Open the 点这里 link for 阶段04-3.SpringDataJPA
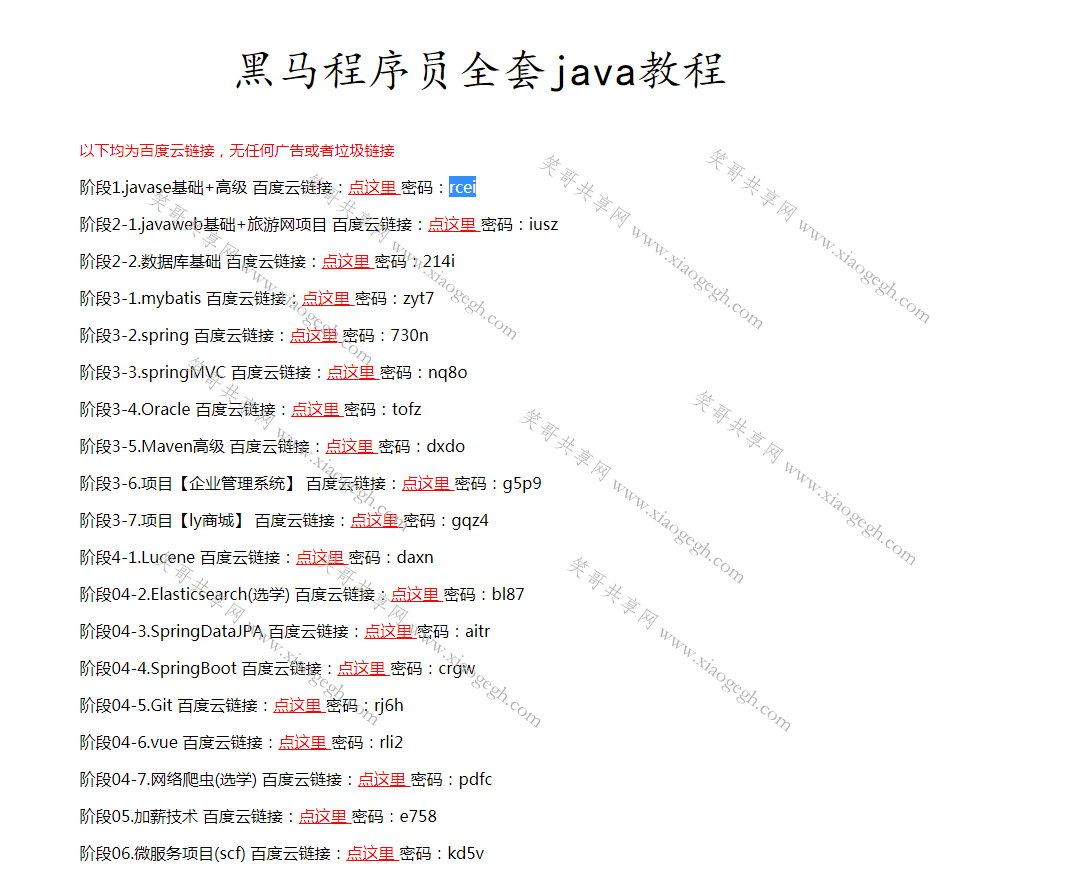 click(x=388, y=631)
